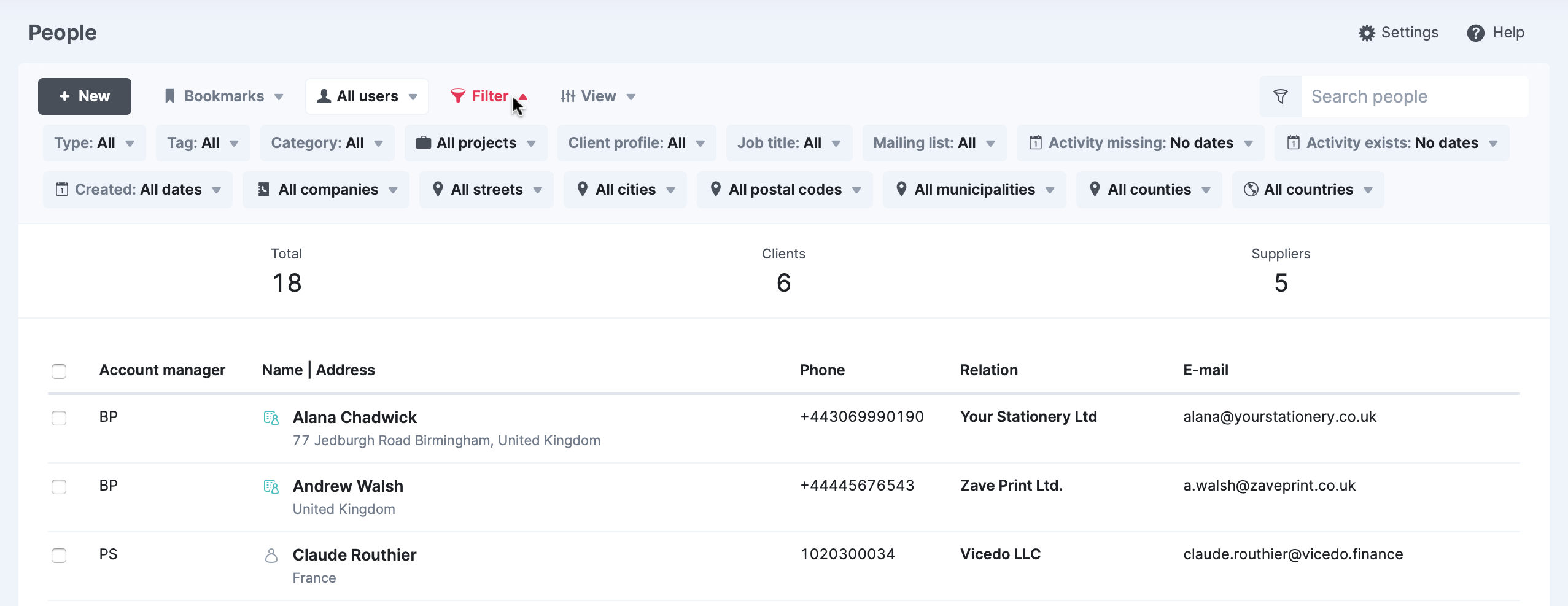Open the Tag: All dropdown
1568x606 pixels.
click(x=203, y=143)
